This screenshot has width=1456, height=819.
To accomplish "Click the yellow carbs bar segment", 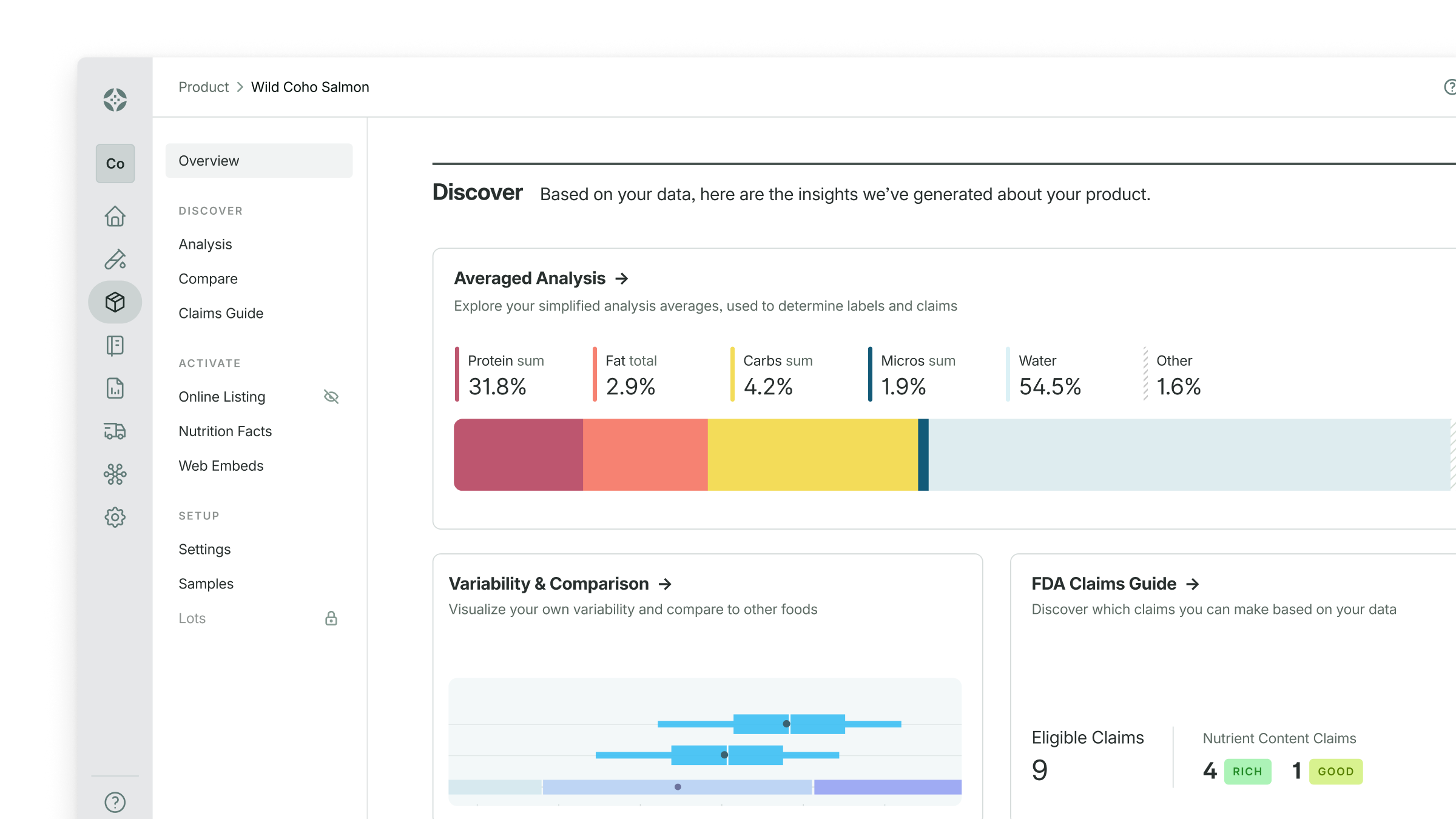I will pos(812,455).
